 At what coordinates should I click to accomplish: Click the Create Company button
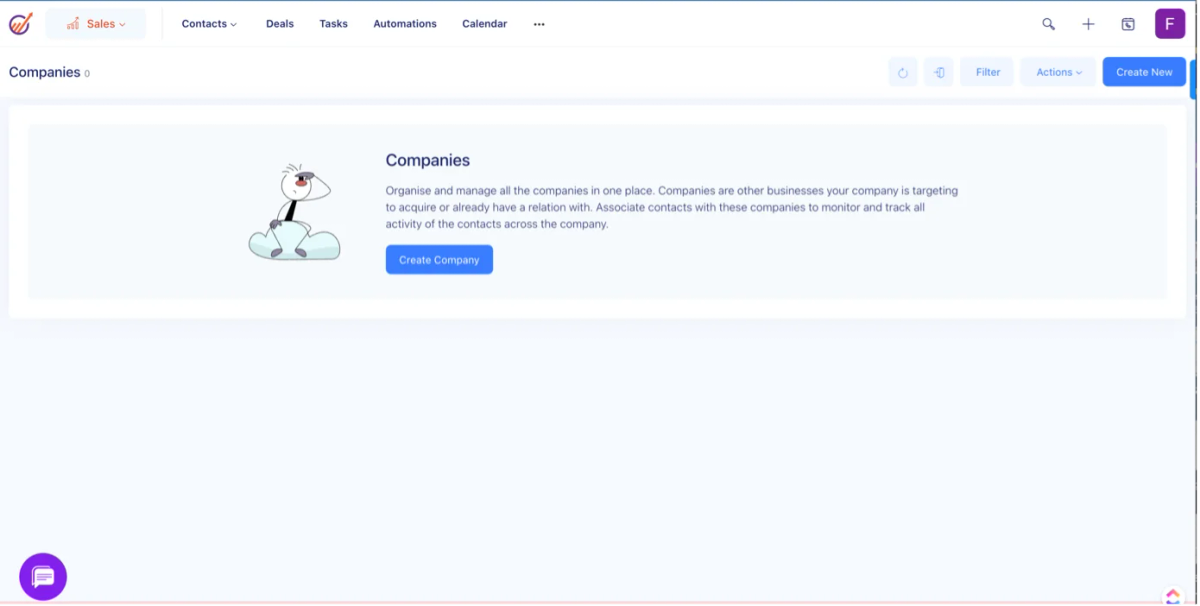439,260
